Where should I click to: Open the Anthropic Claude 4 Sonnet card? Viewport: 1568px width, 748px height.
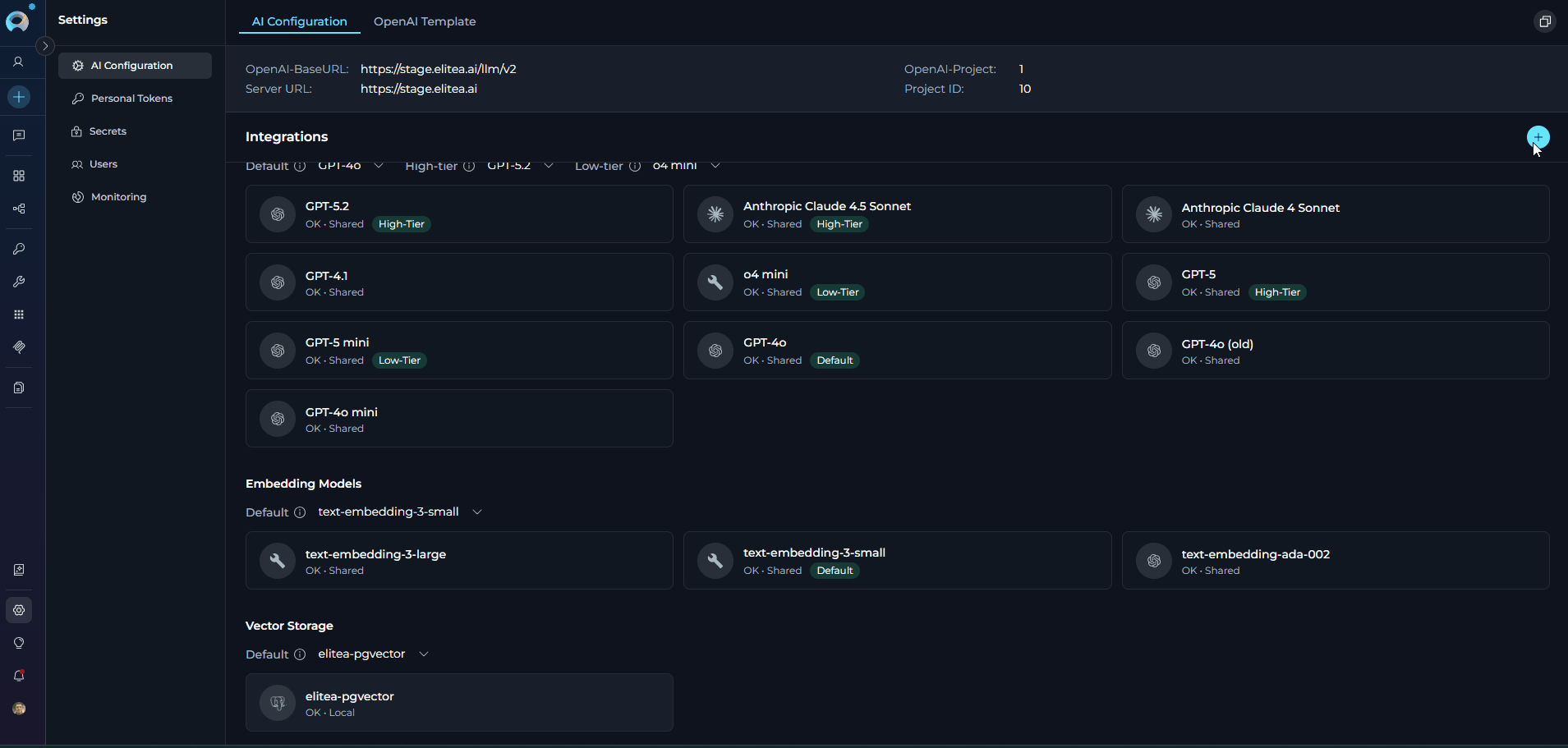1336,214
